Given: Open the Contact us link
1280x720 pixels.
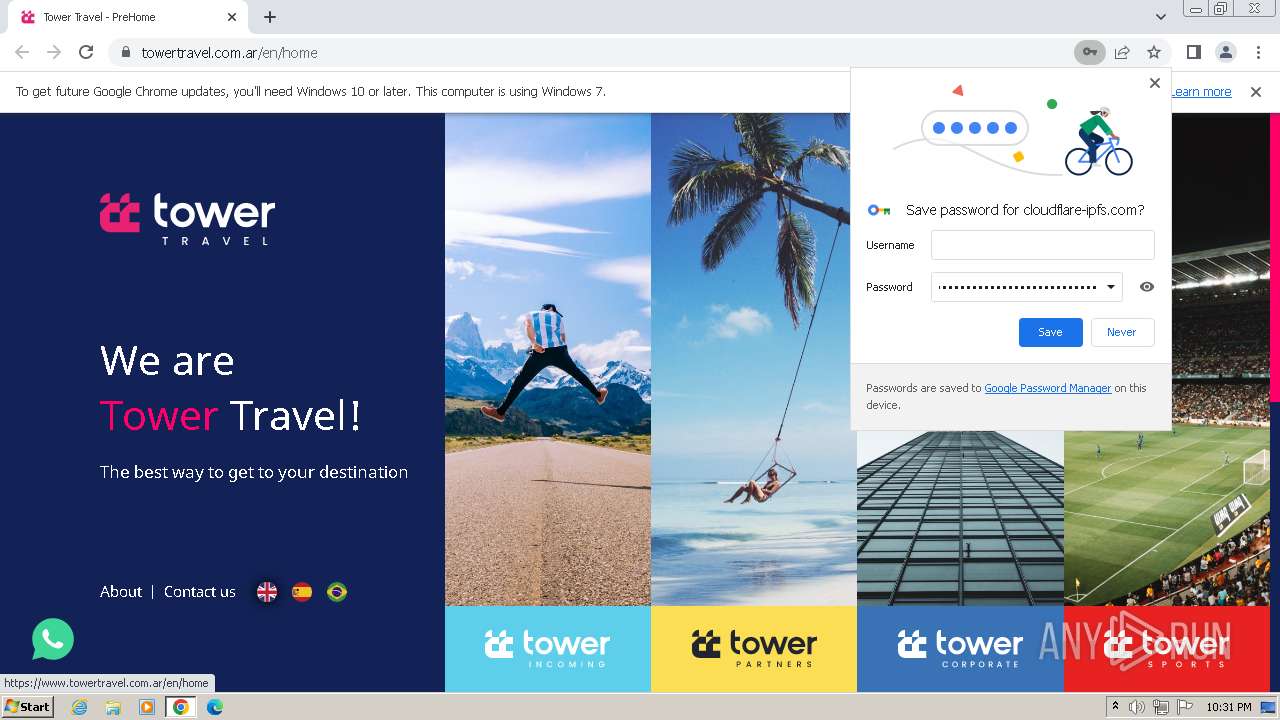Looking at the screenshot, I should click(200, 592).
